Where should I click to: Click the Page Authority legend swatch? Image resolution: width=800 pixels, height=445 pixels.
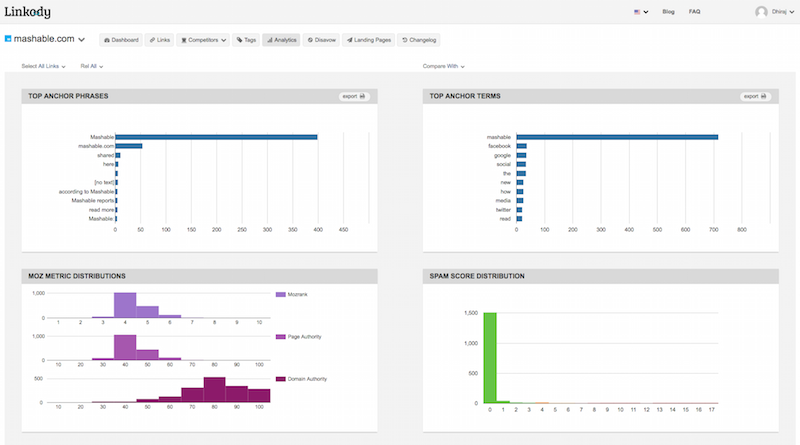click(x=281, y=337)
